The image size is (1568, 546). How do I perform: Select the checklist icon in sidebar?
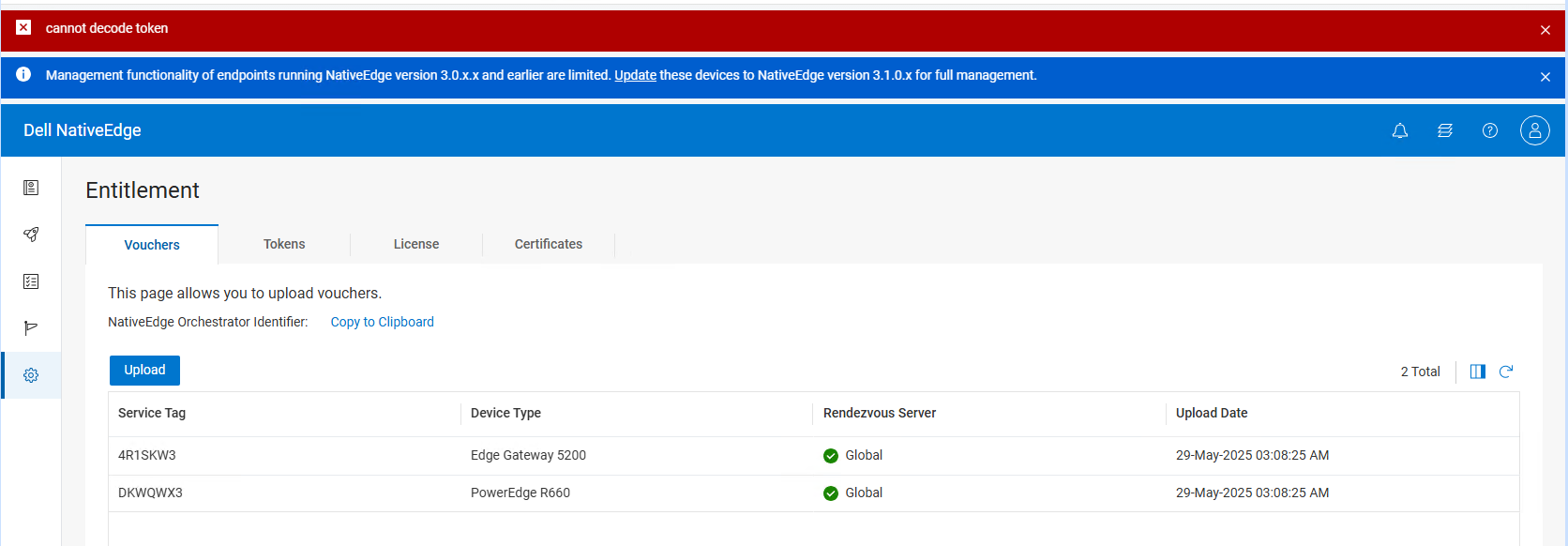31,281
